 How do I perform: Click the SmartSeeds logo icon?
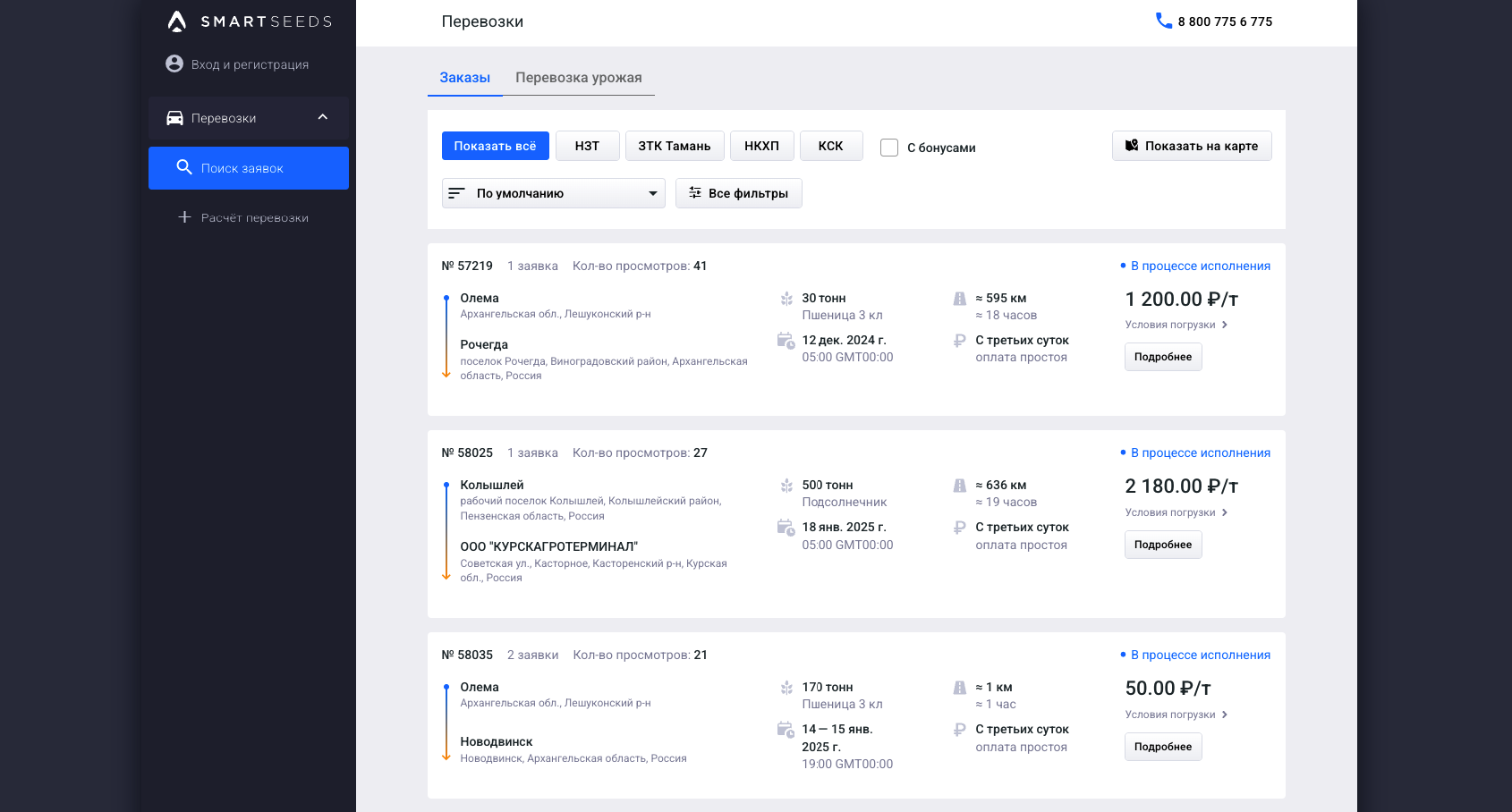coord(177,21)
